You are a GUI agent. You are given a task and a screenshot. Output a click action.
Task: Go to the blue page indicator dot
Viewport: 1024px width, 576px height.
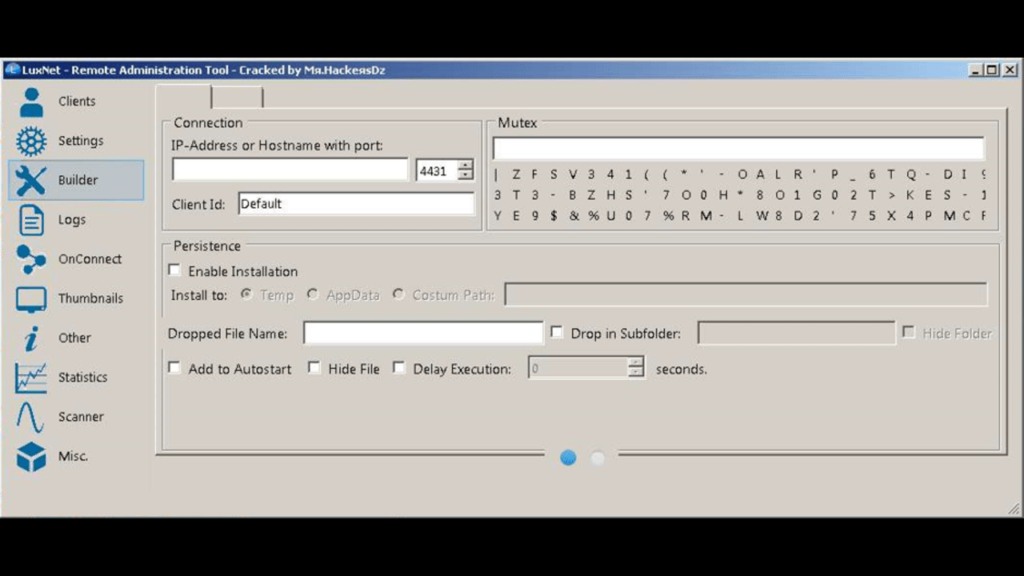(568, 458)
